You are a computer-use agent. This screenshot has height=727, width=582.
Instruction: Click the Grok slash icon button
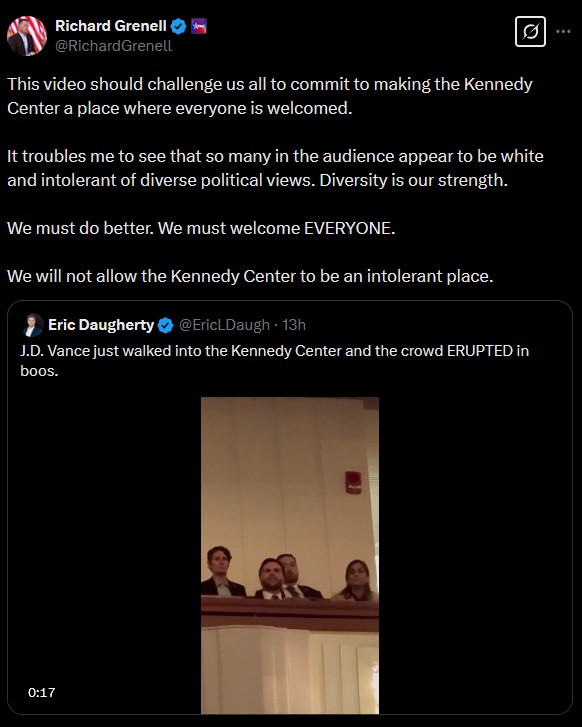[x=530, y=32]
